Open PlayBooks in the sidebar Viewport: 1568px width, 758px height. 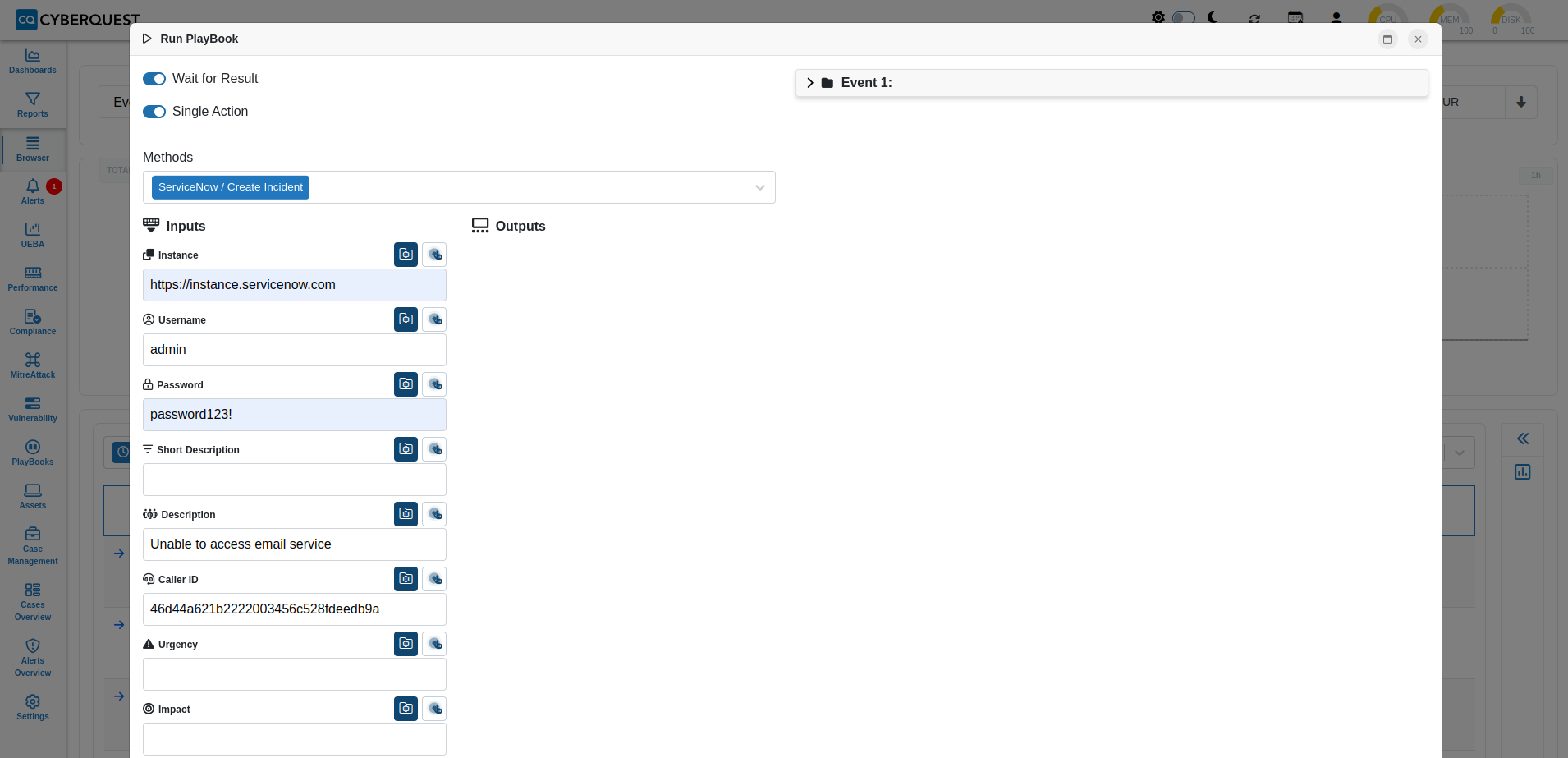pos(33,453)
